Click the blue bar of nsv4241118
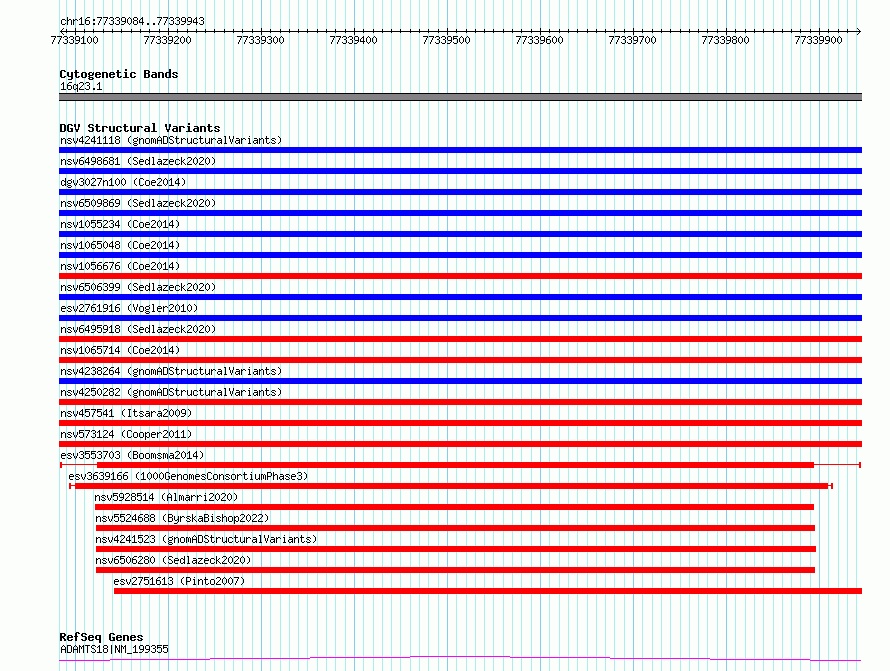Viewport: 890px width, 671px height. coord(460,150)
